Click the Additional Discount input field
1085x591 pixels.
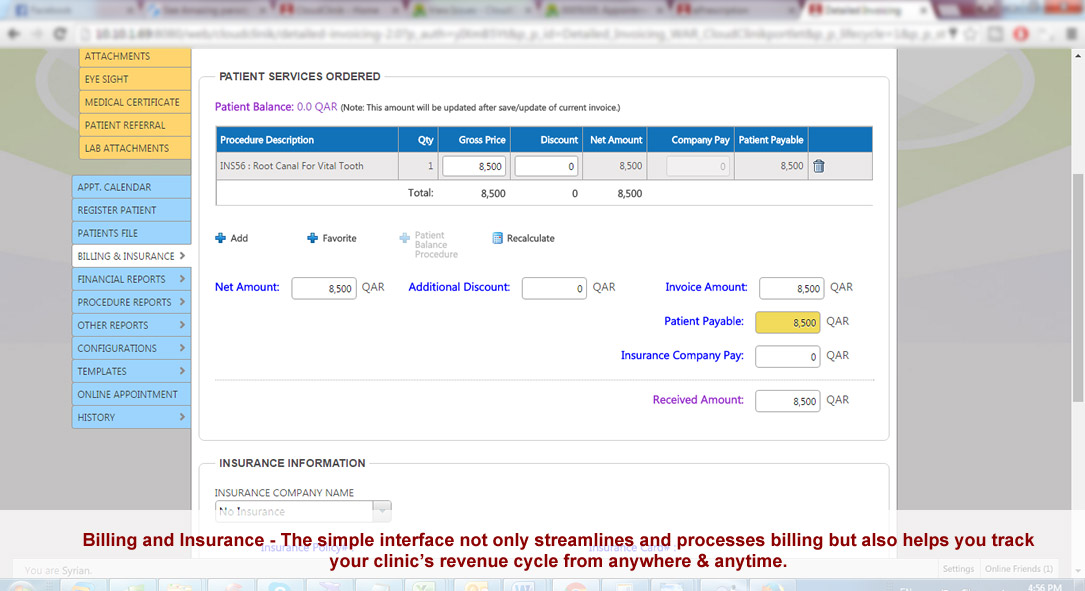pyautogui.click(x=554, y=288)
